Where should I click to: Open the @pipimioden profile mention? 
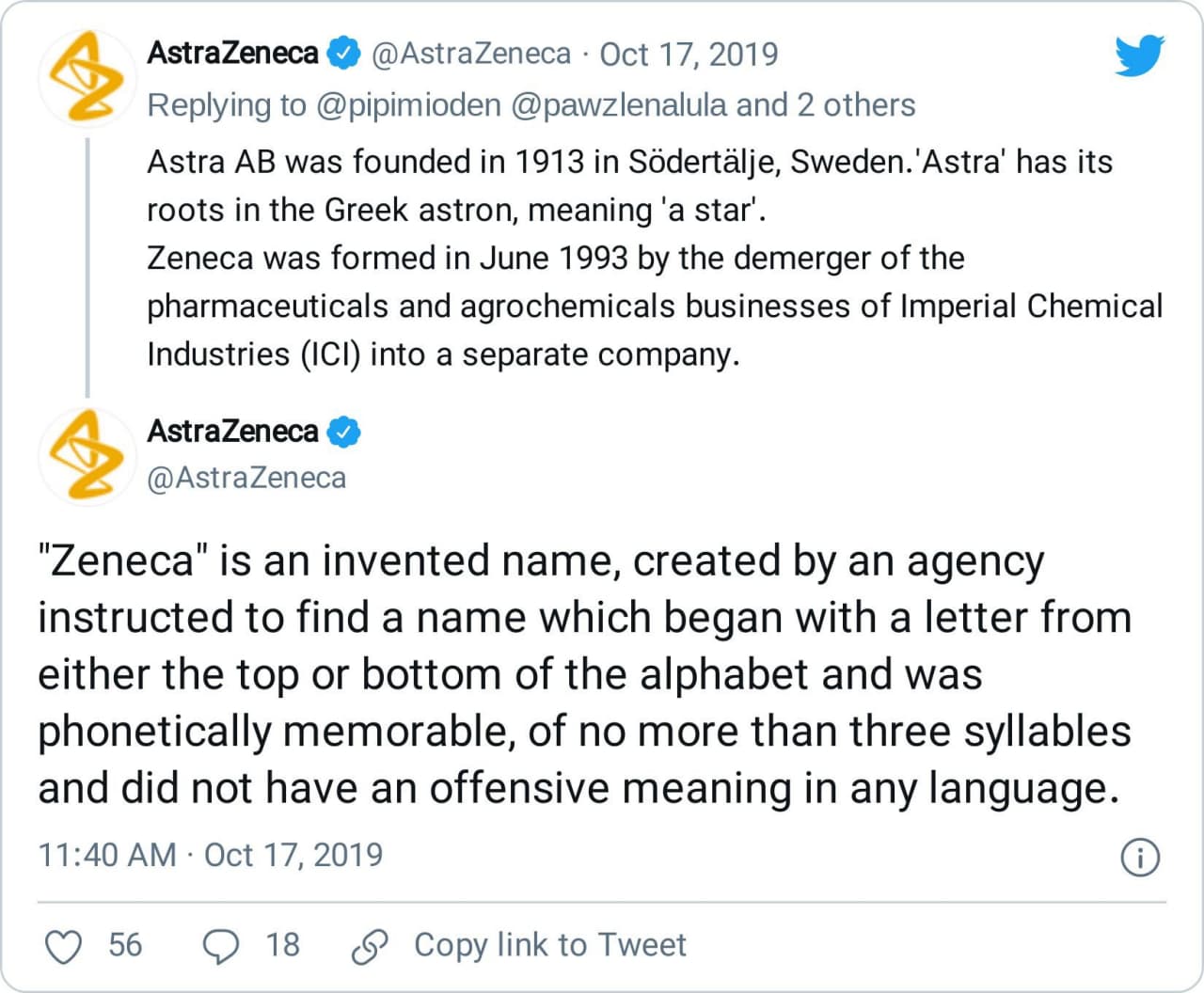click(x=409, y=105)
